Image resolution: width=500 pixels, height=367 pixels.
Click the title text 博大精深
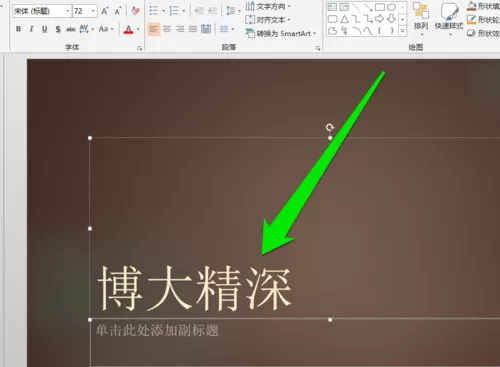click(x=194, y=288)
